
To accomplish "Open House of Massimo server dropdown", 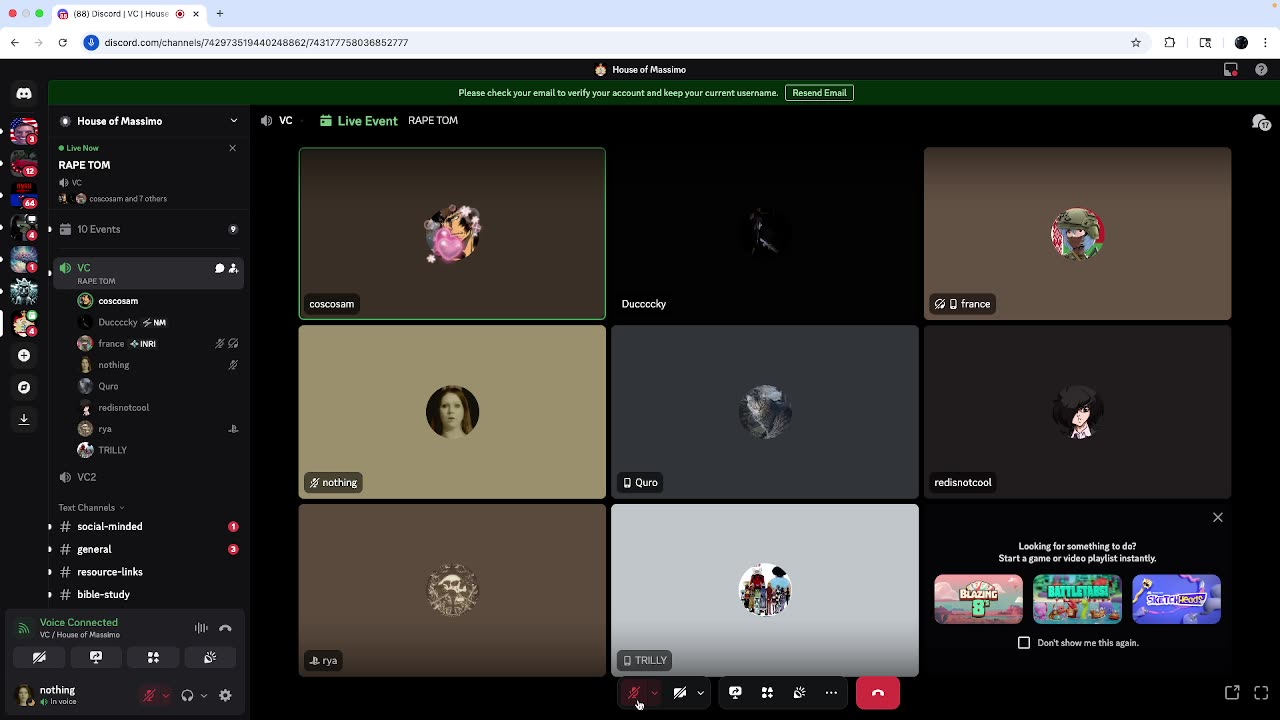I will 150,121.
